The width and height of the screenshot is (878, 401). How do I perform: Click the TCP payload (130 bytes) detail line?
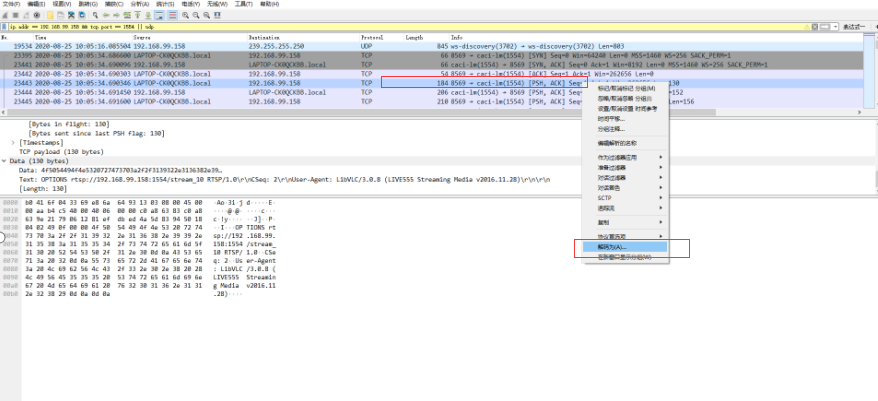62,152
